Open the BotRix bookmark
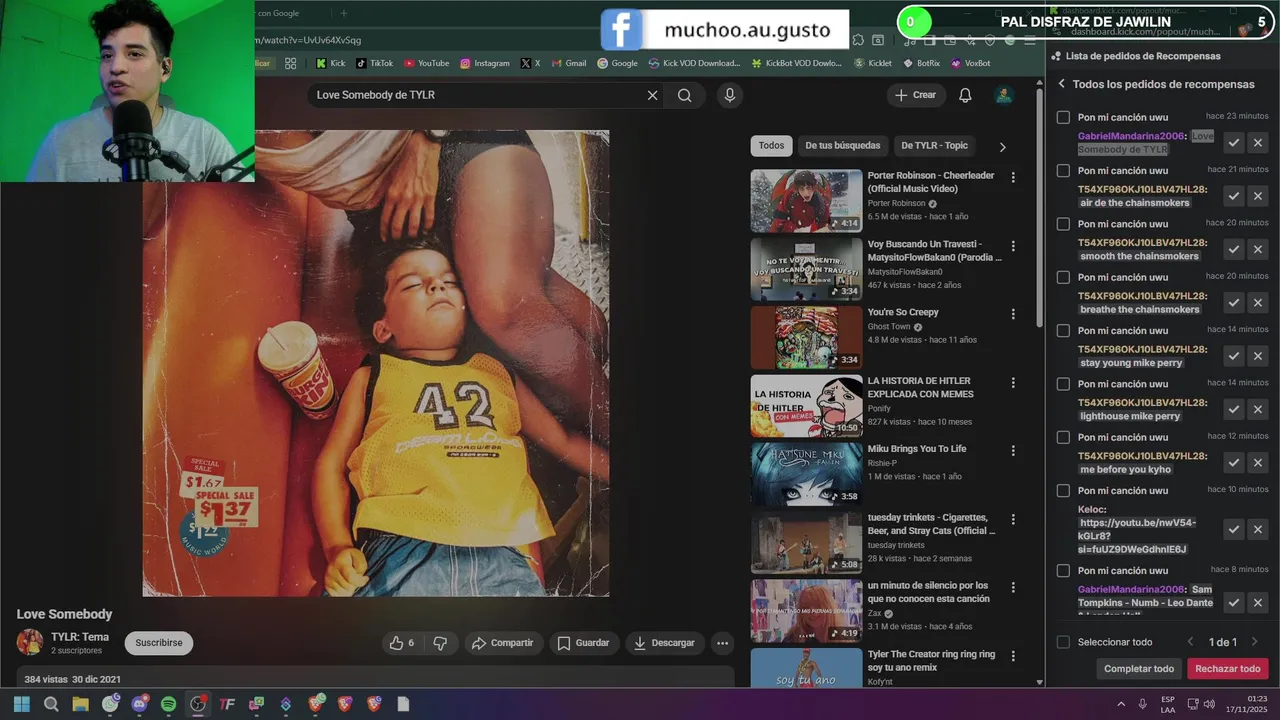This screenshot has height=720, width=1280. 921,63
